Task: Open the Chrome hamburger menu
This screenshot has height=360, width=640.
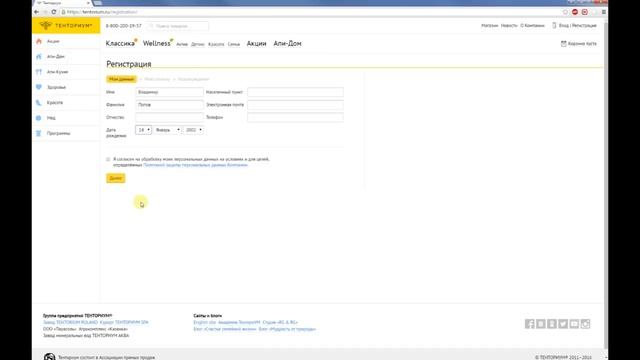Action: (x=604, y=12)
